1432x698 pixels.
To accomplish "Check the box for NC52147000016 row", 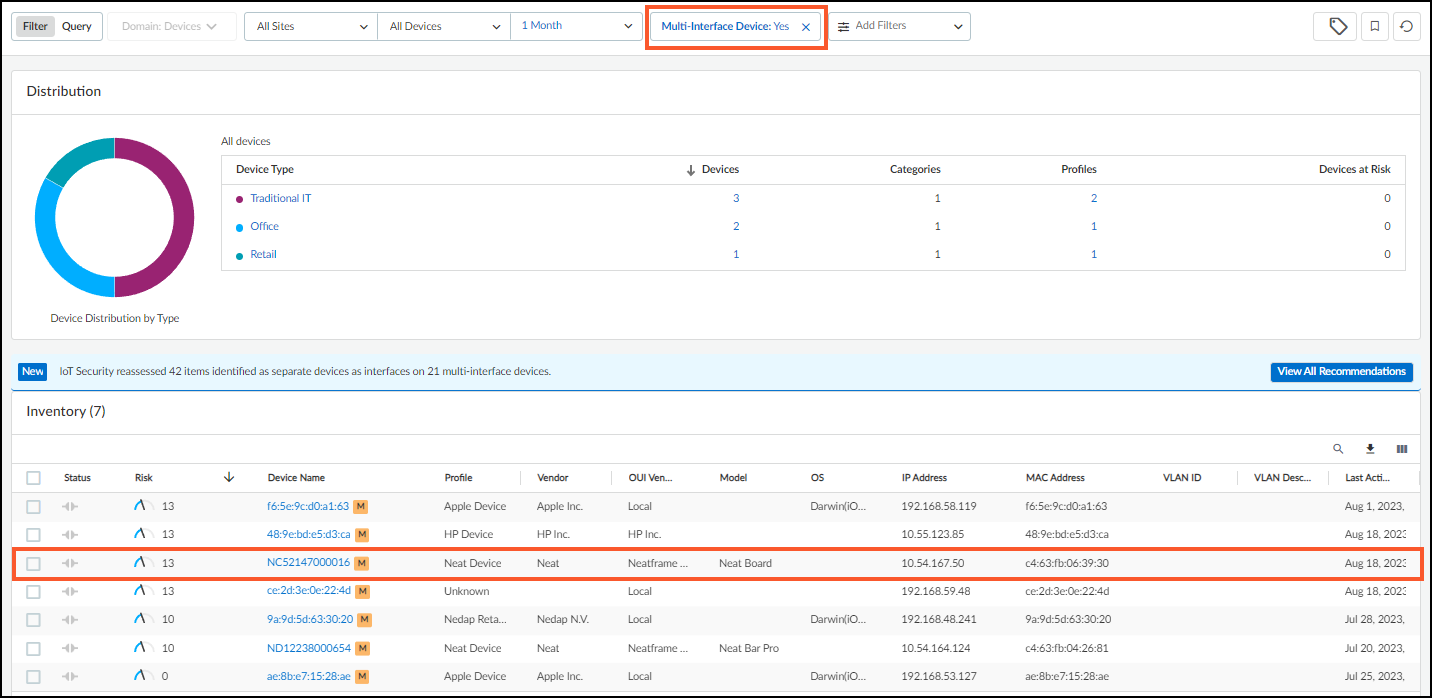I will [34, 564].
